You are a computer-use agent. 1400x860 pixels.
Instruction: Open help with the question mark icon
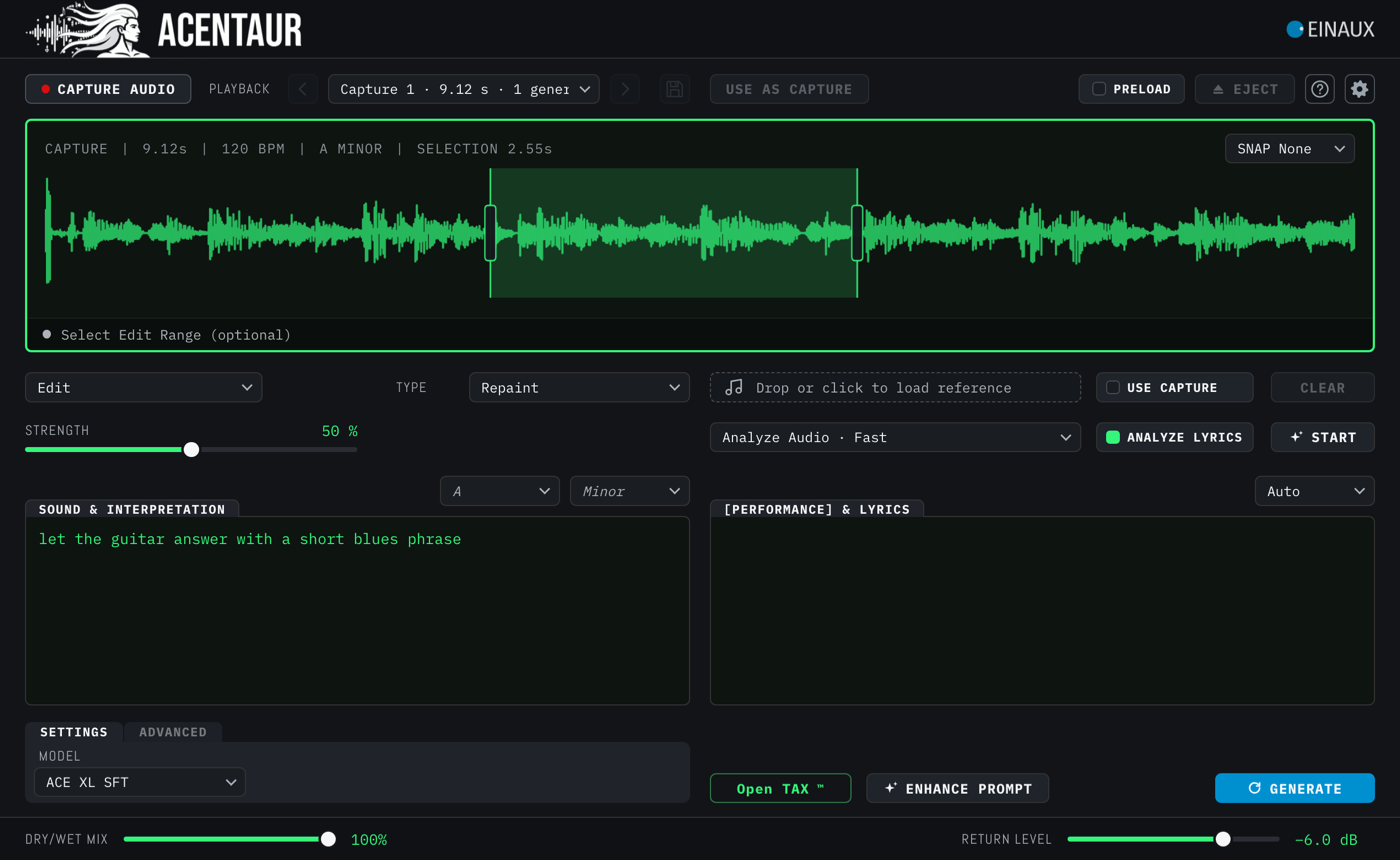pyautogui.click(x=1320, y=89)
